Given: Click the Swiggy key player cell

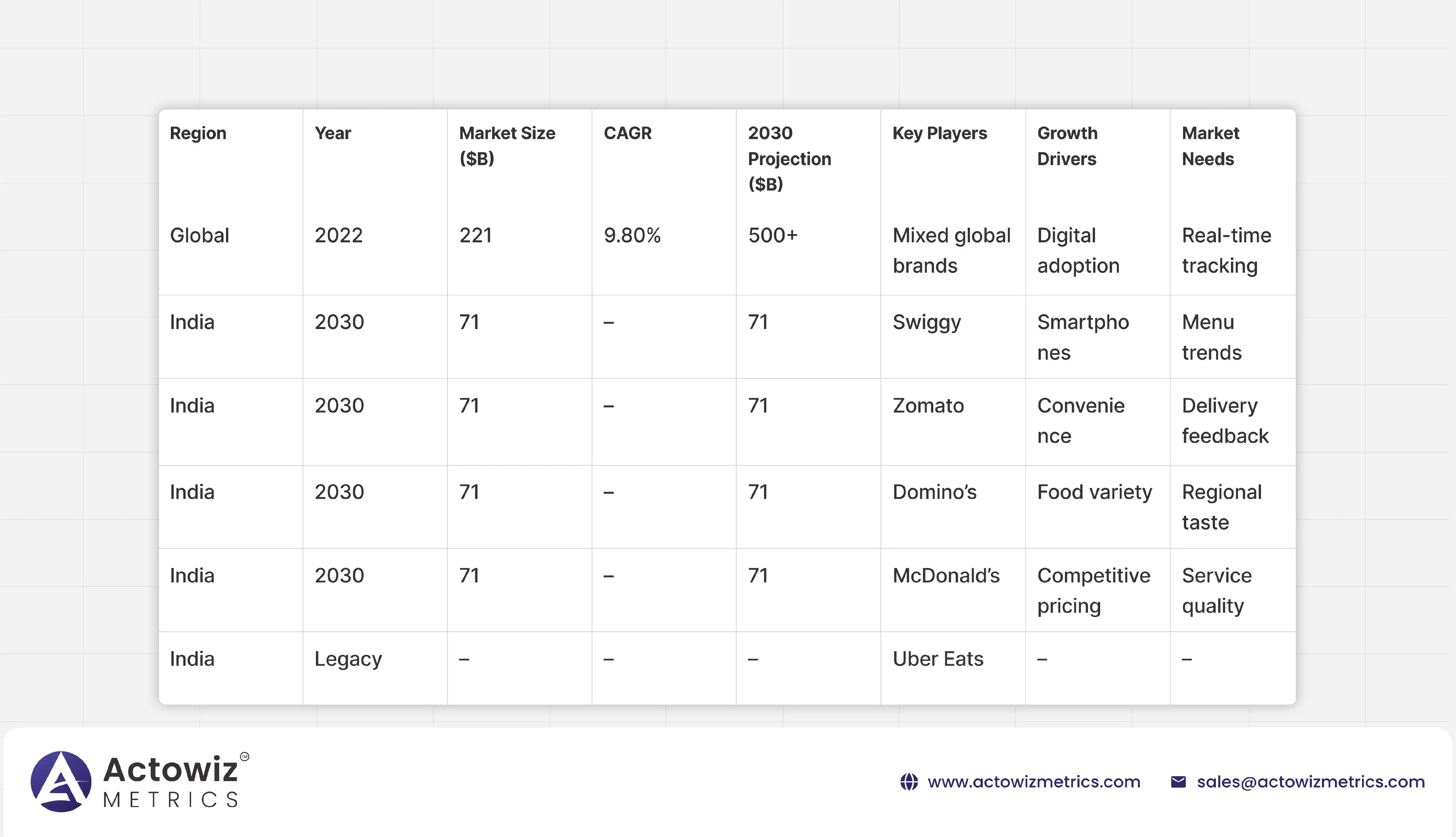Looking at the screenshot, I should click(x=926, y=323).
